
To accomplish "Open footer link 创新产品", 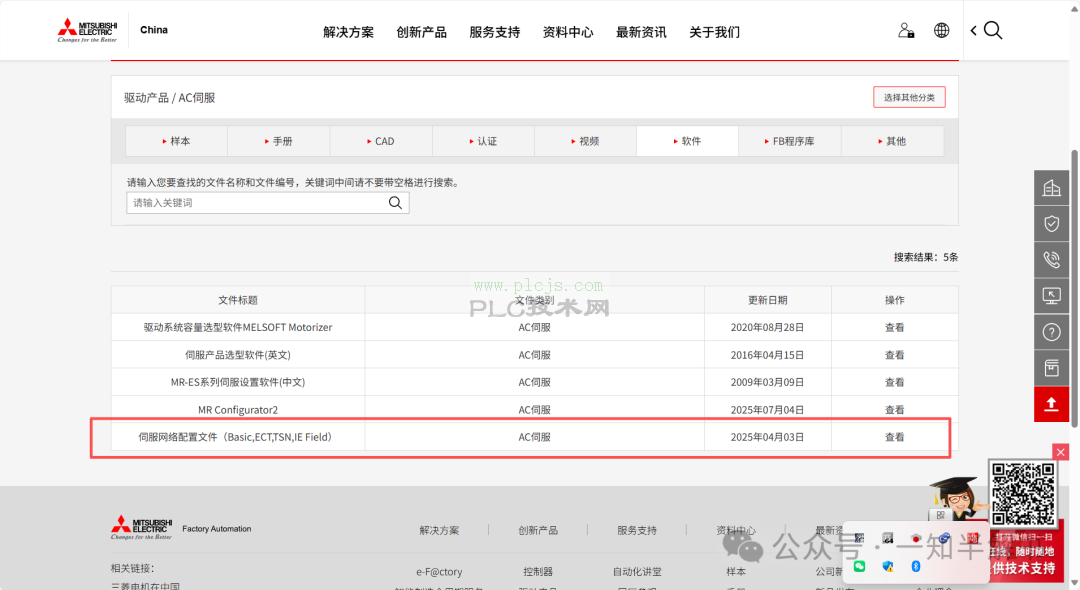I will 538,530.
